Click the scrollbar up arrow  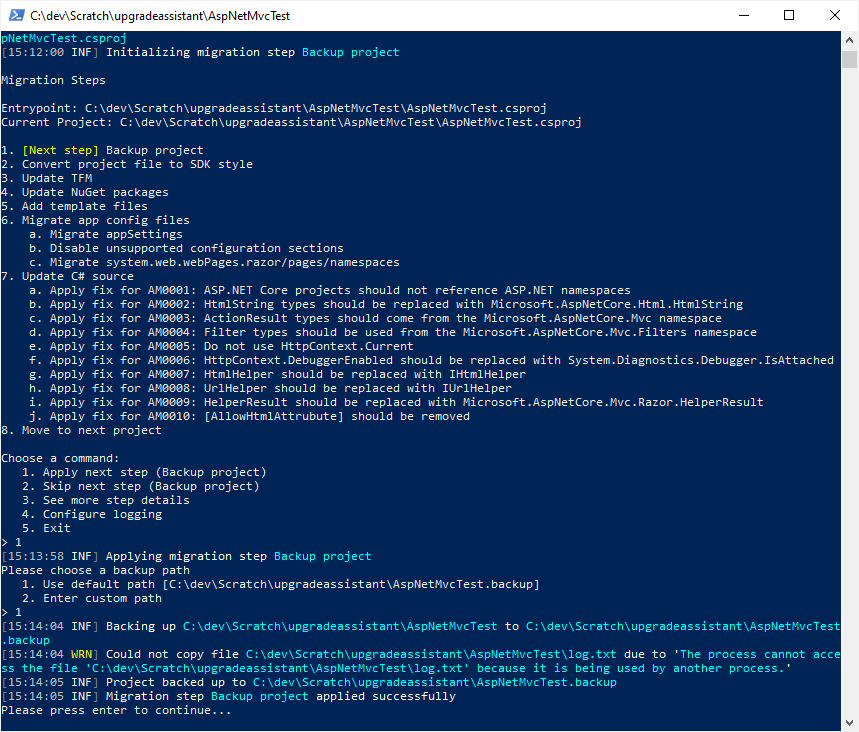click(849, 40)
